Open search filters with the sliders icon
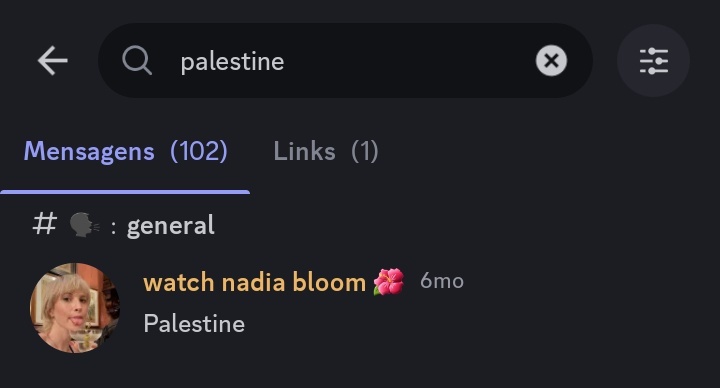The height and width of the screenshot is (388, 720). pyautogui.click(x=653, y=61)
